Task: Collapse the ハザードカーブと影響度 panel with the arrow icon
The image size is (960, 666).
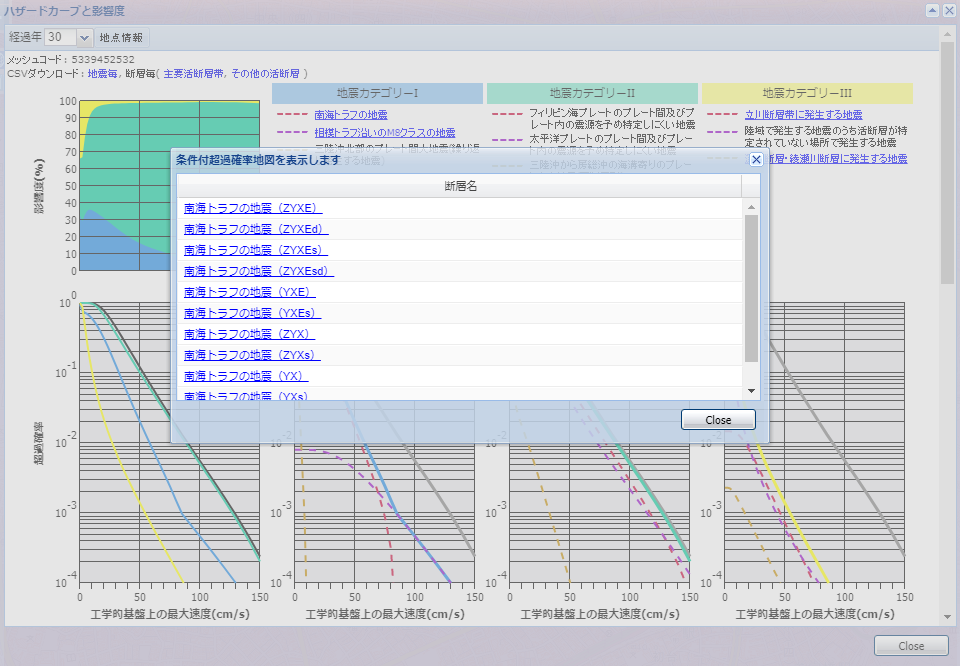Action: 932,10
